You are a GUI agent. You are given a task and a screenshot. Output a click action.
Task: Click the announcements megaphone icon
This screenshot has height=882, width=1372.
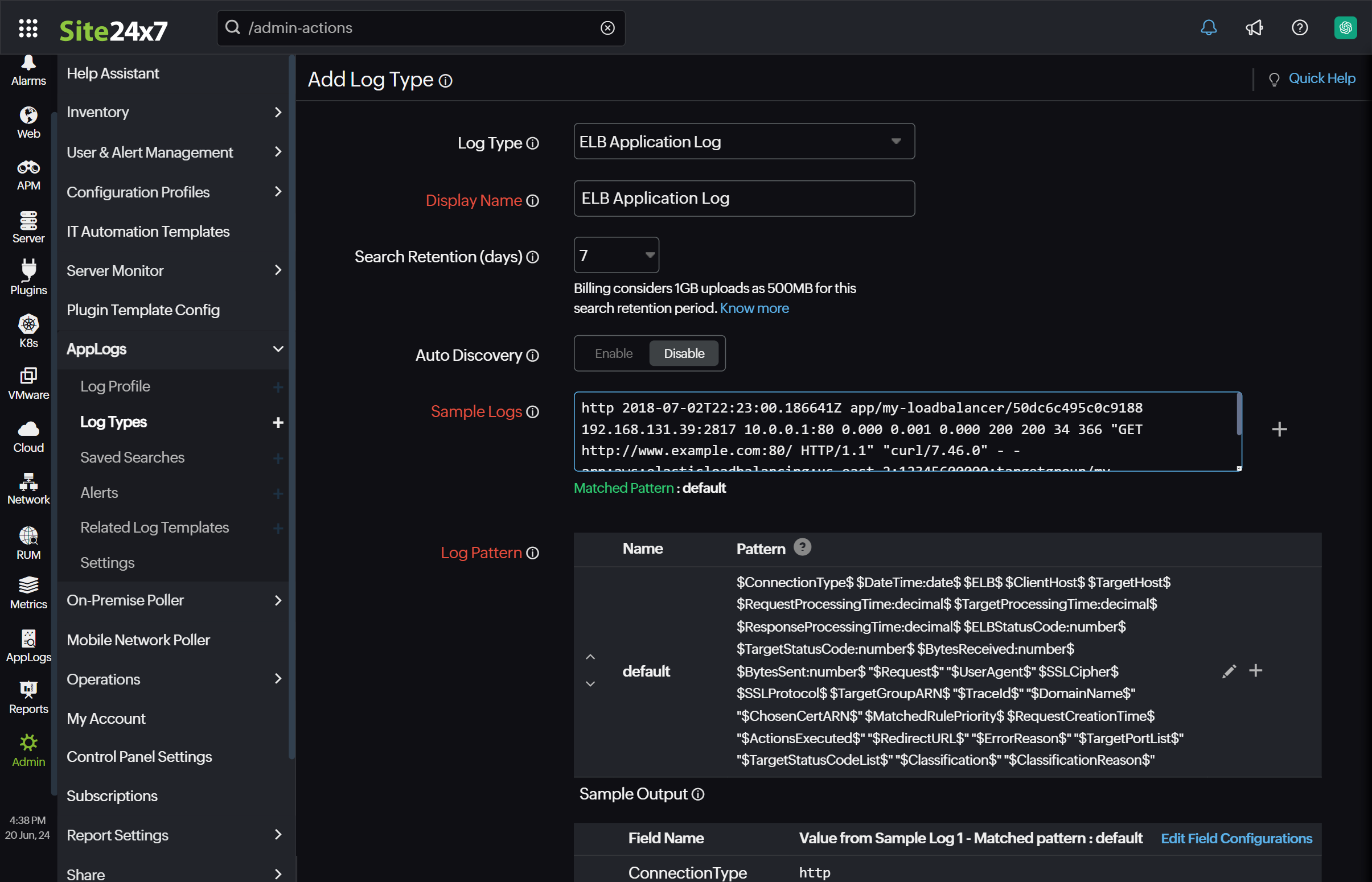(x=1254, y=27)
